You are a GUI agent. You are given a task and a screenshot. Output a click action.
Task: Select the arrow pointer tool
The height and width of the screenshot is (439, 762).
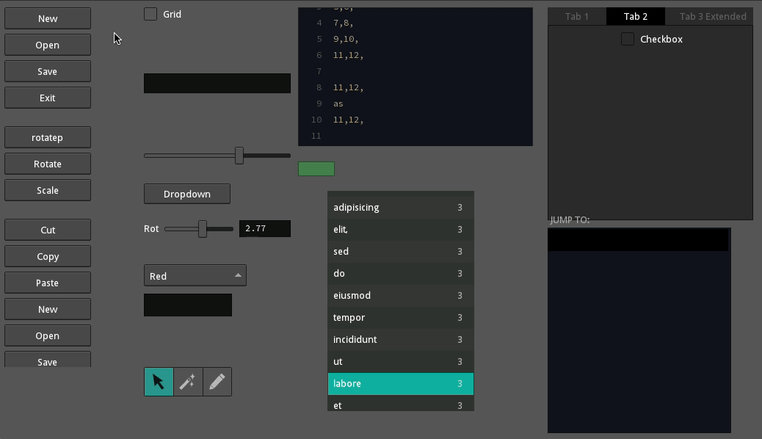click(158, 382)
